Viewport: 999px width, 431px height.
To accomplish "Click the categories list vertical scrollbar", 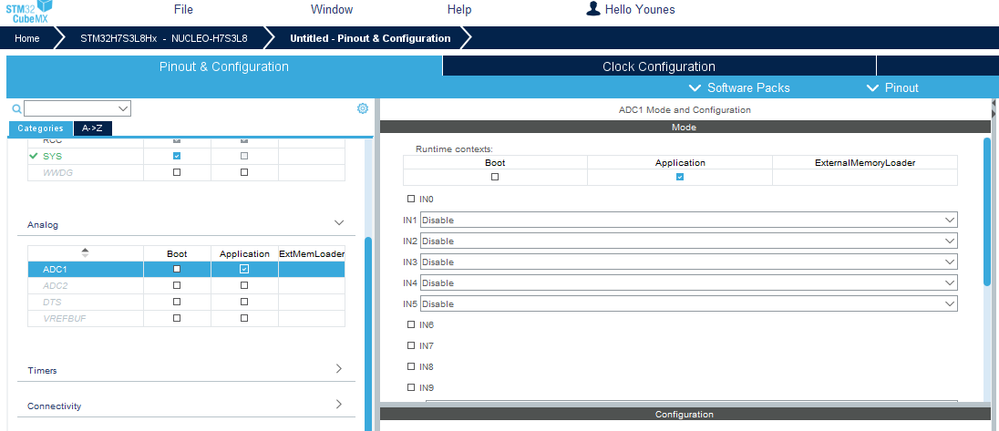I will (368, 335).
